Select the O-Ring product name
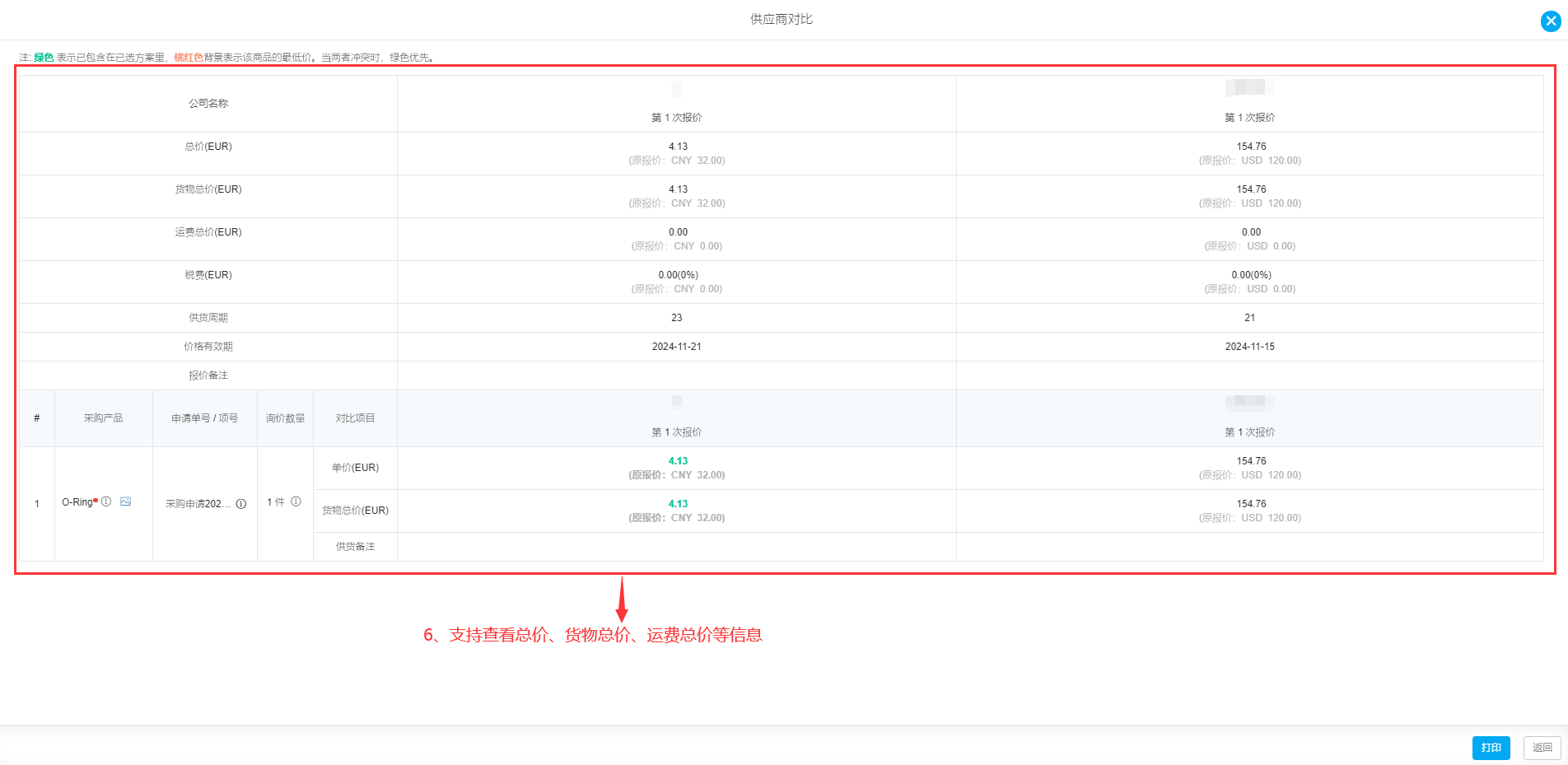 click(x=77, y=502)
